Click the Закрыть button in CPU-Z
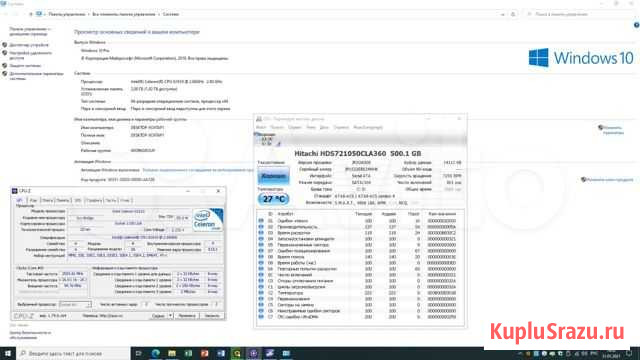The width and height of the screenshot is (640, 360). point(211,316)
